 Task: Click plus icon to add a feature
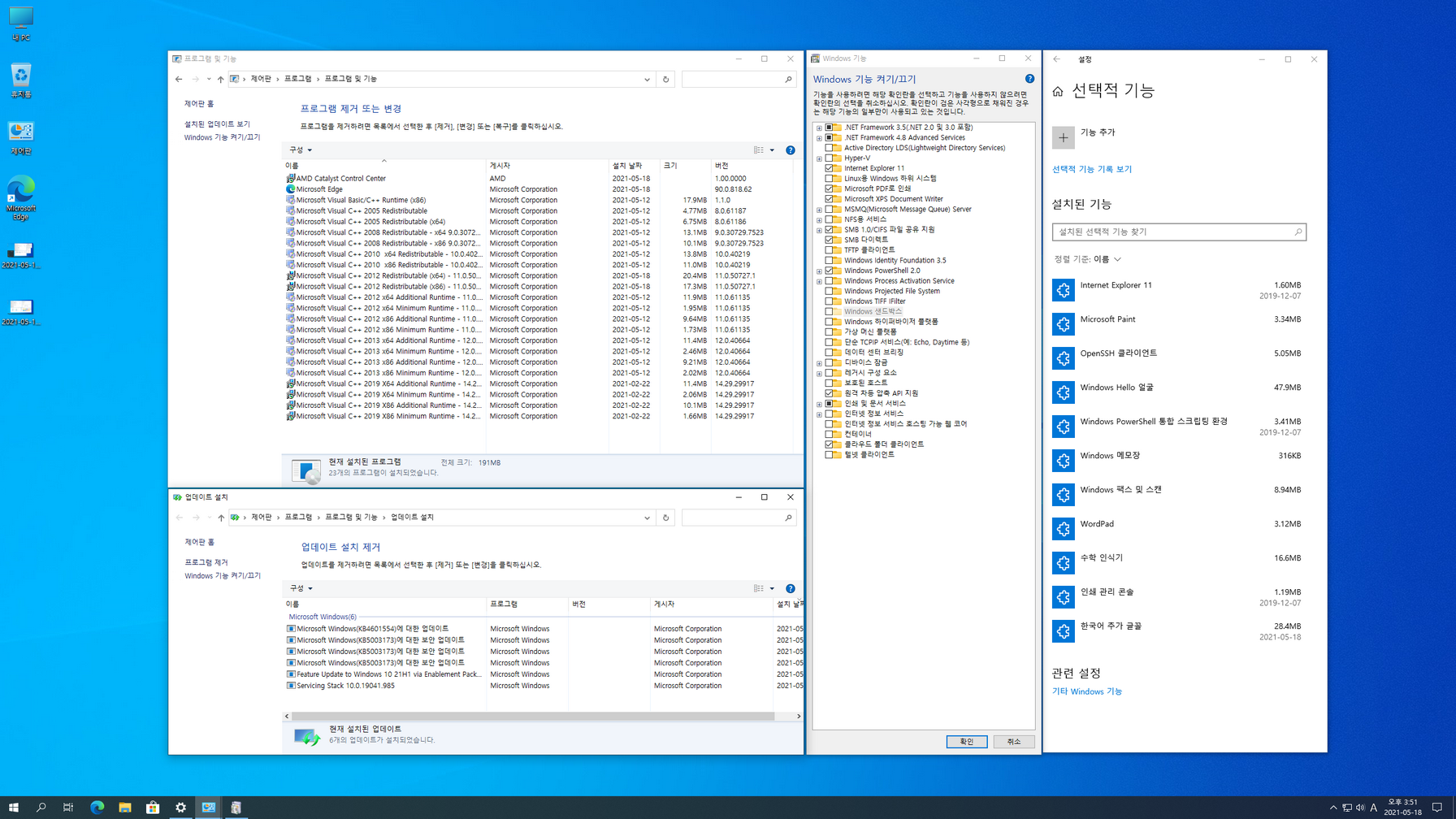coord(1063,137)
